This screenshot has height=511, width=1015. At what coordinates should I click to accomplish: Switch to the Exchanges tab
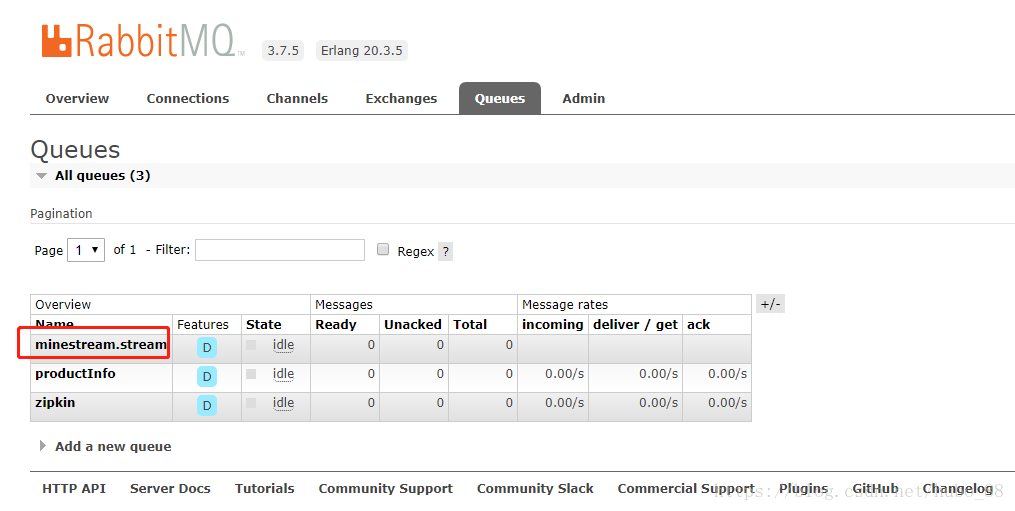[401, 98]
